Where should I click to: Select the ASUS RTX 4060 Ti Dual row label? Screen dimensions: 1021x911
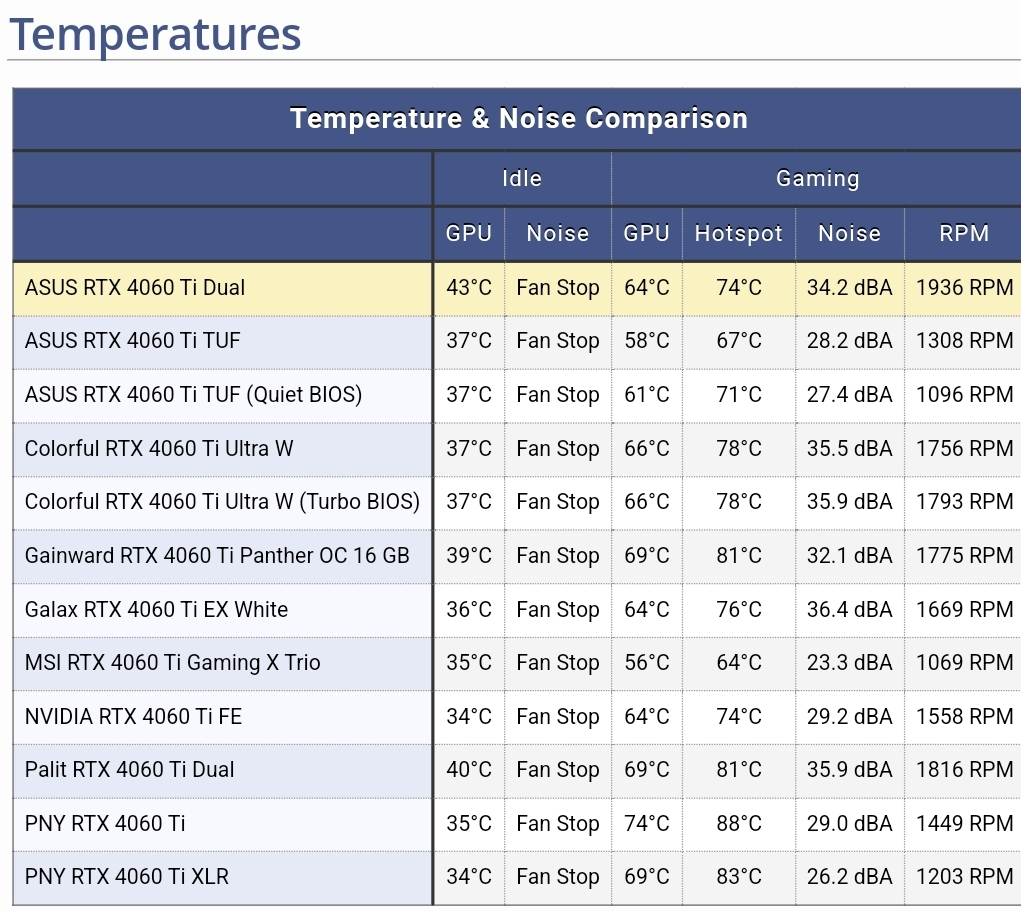[x=135, y=288]
